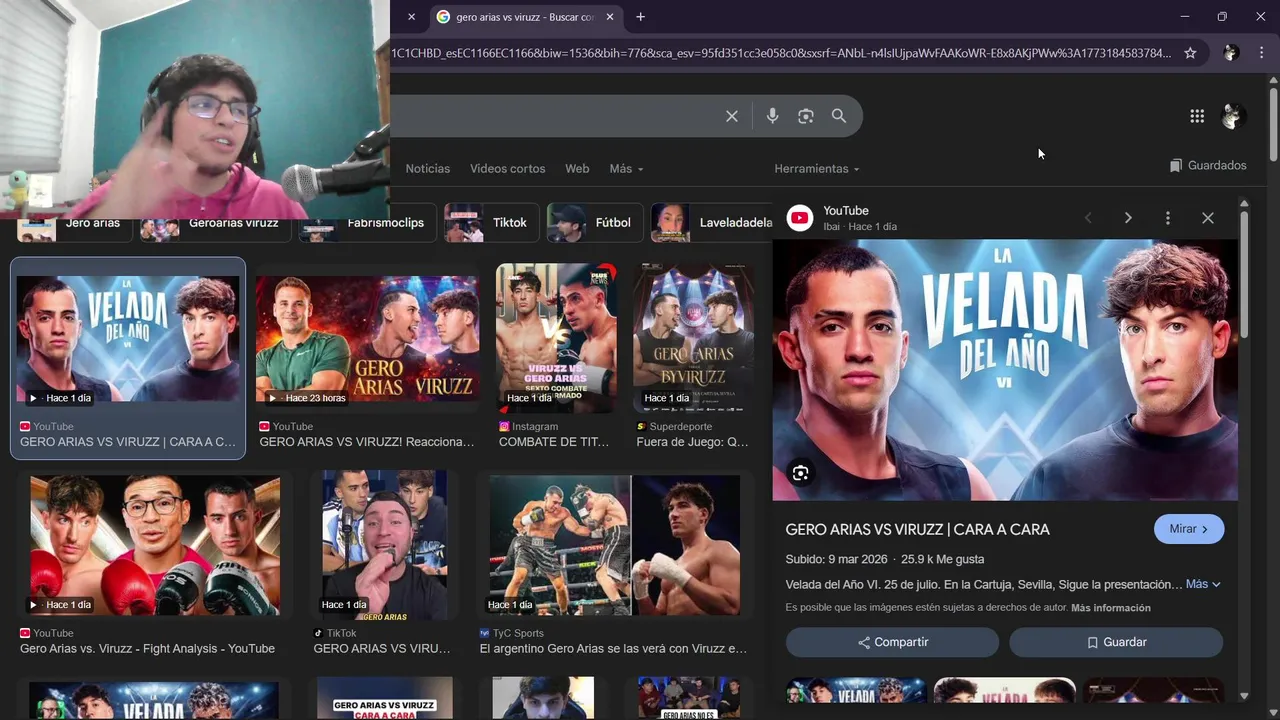The width and height of the screenshot is (1280, 720).
Task: Open the Instagram Combate de Tit result
Action: pos(556,339)
